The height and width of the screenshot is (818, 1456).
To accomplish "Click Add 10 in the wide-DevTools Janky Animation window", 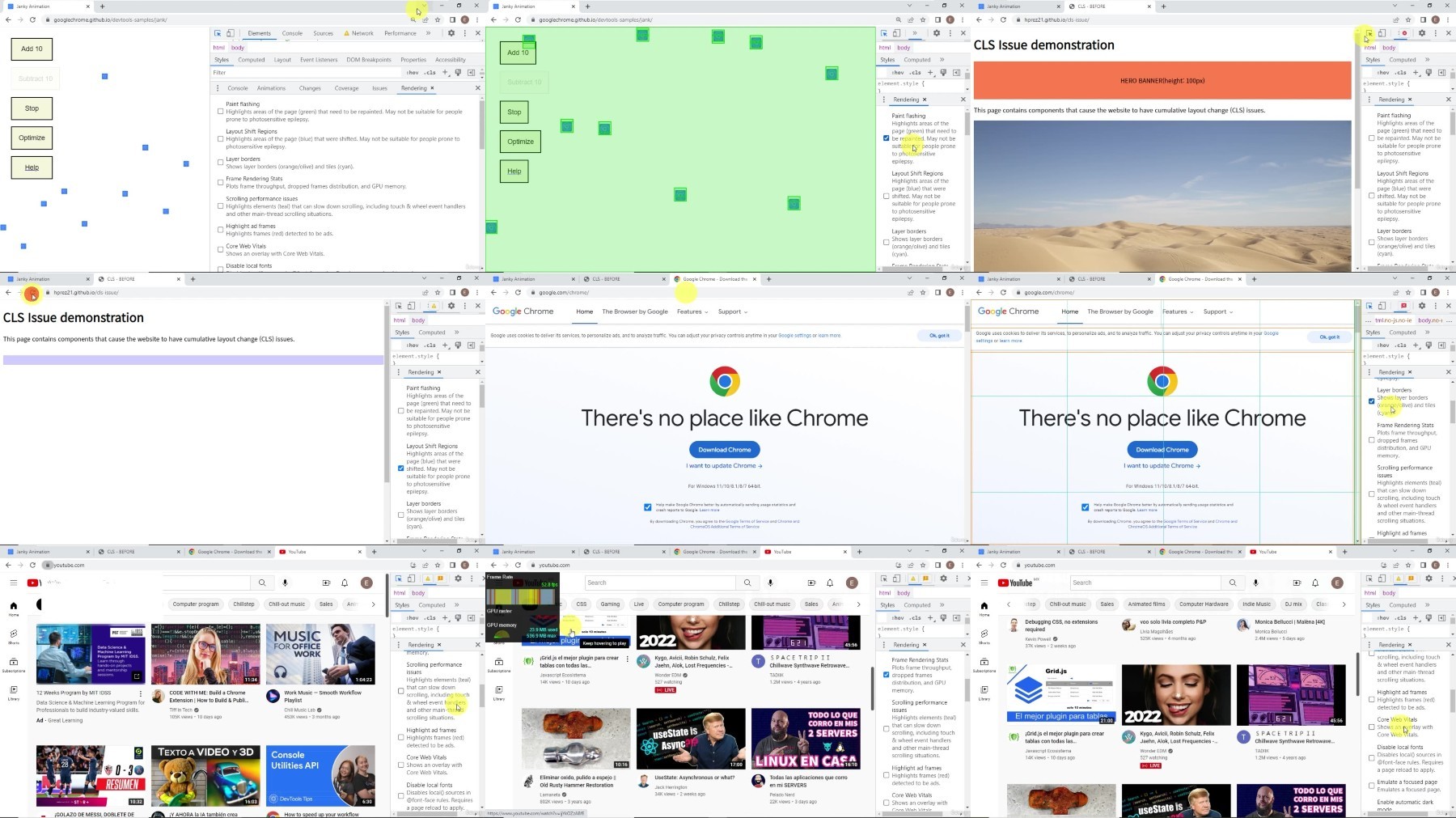I will 32,49.
